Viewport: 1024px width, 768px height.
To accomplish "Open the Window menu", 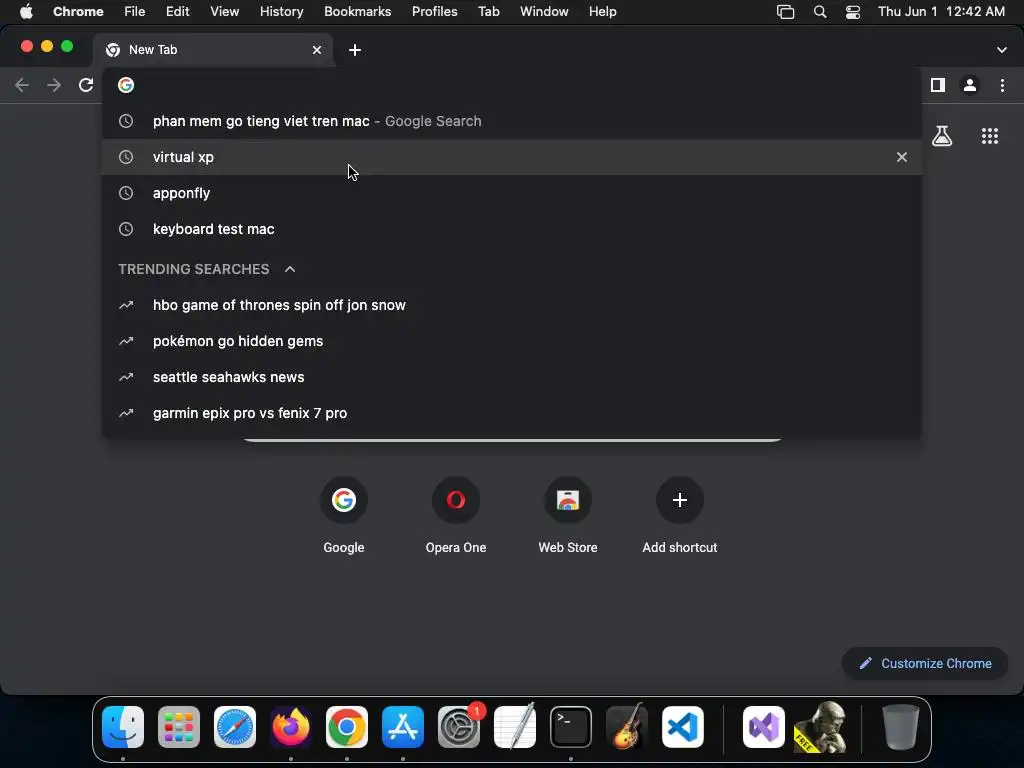I will (x=544, y=12).
